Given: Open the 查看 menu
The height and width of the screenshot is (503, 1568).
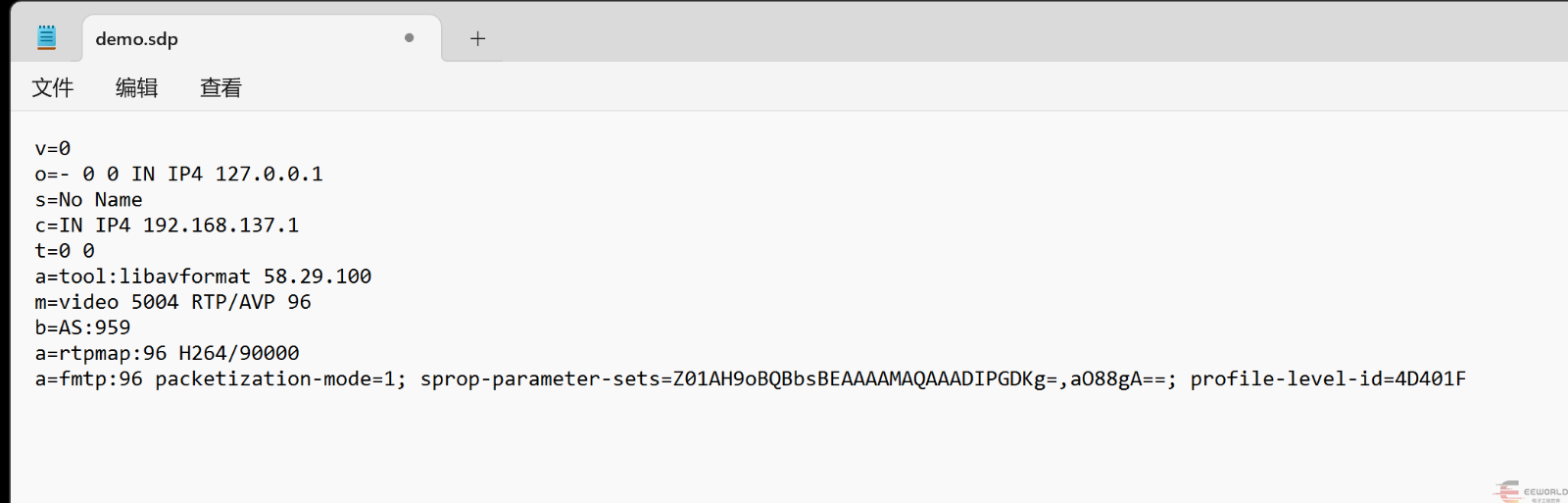Looking at the screenshot, I should coord(220,88).
